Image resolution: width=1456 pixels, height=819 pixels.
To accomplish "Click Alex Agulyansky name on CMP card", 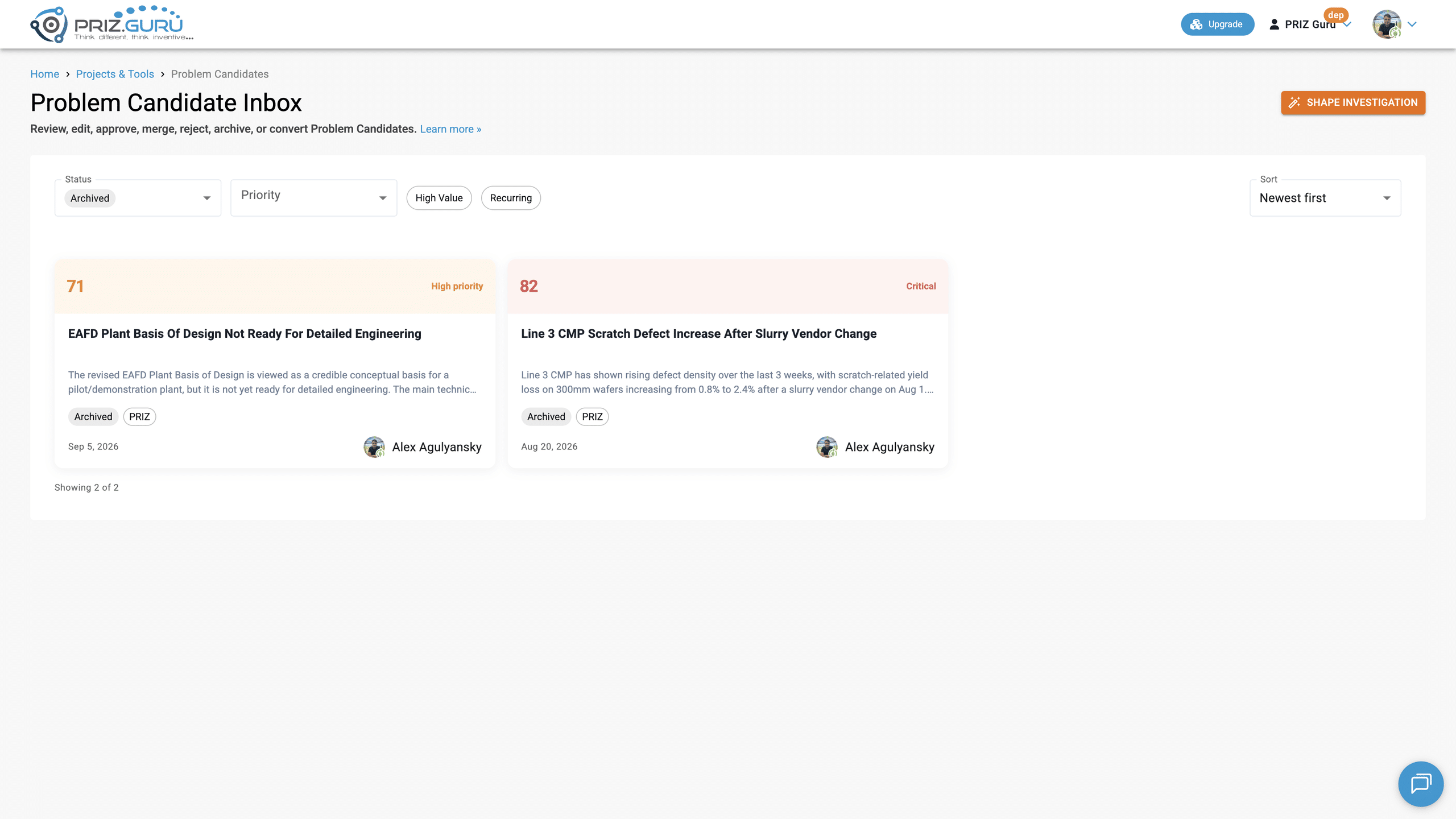I will pyautogui.click(x=890, y=447).
